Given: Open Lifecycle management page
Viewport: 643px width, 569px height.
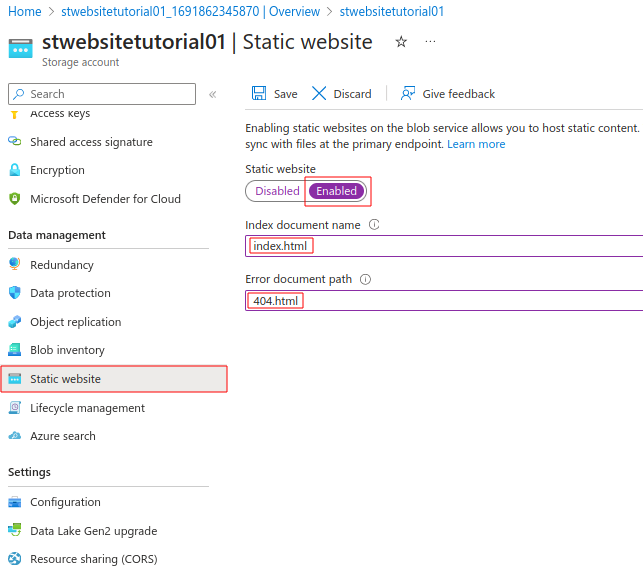Looking at the screenshot, I should click(x=87, y=408).
